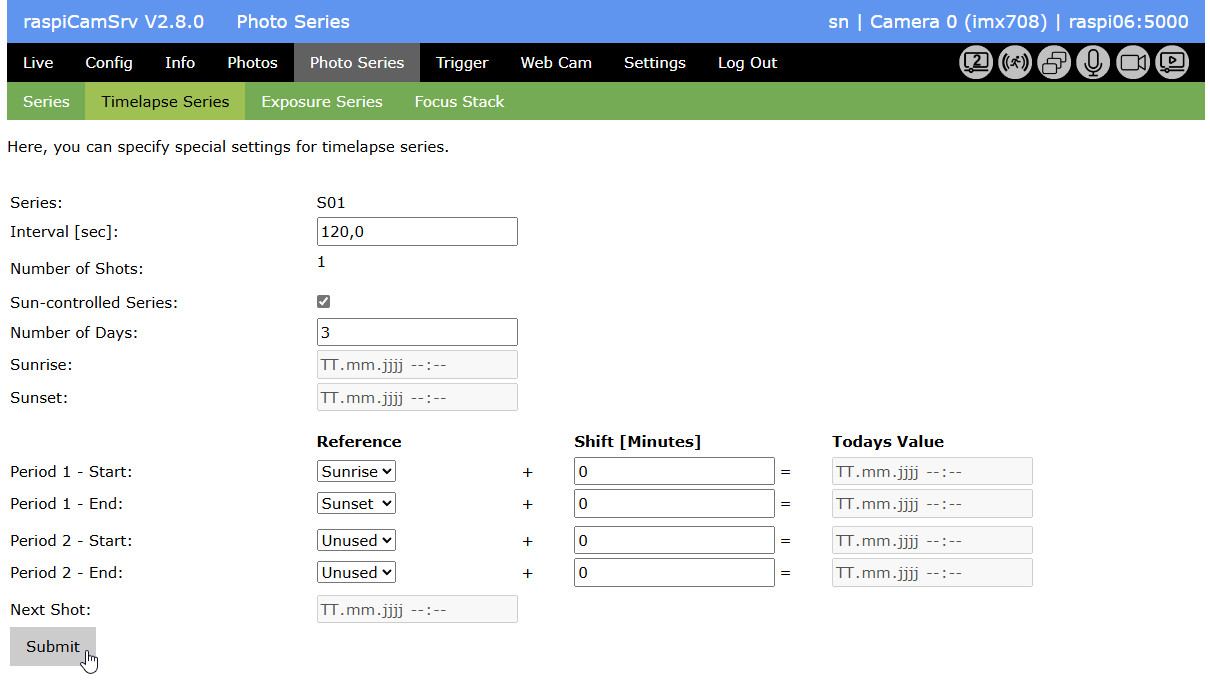Focus the Number of Days input field
Screen dimensions: 1210x689
pos(417,332)
